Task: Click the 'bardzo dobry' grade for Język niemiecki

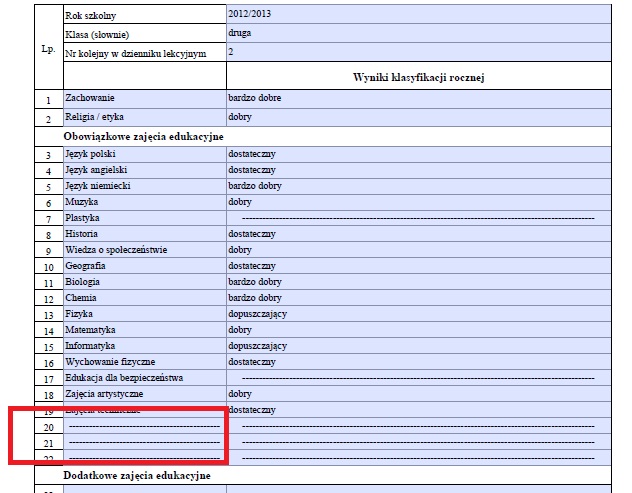Action: click(419, 186)
